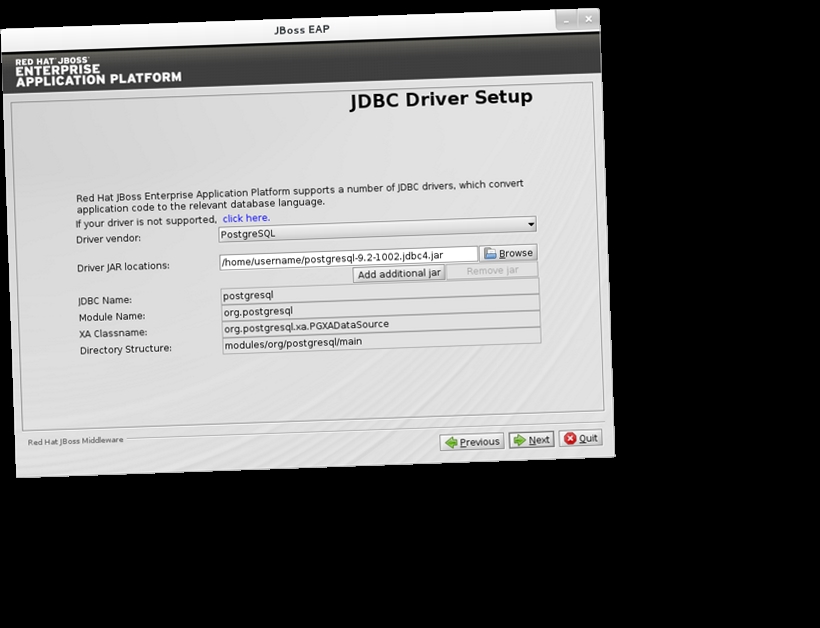Click the Red Hat JBoss Enterprise Application Platform logo
The image size is (820, 628).
click(98, 73)
